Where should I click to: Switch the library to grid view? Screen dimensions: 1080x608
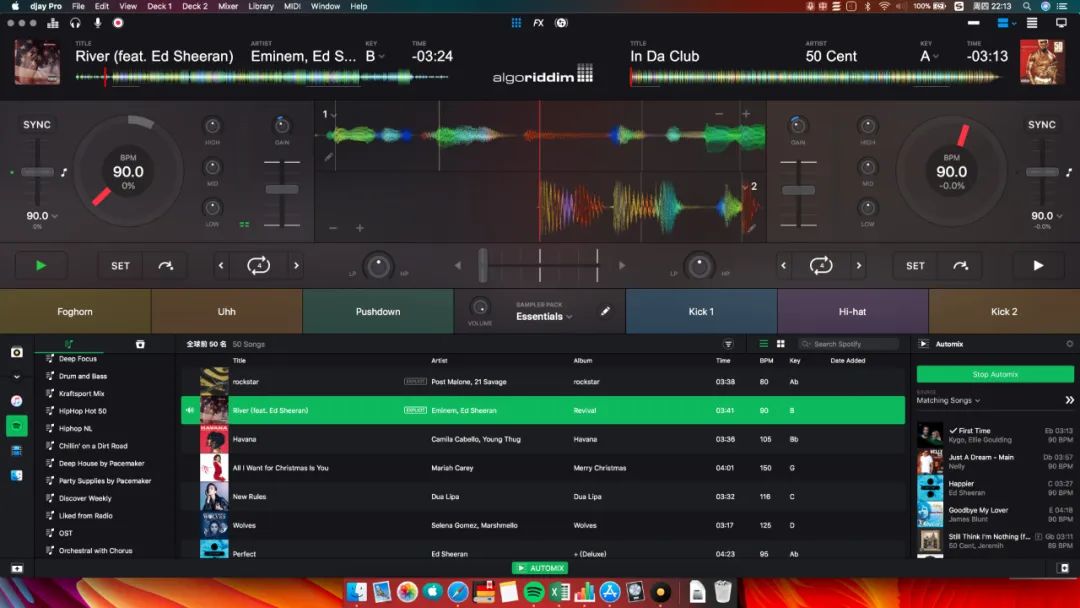pos(780,344)
